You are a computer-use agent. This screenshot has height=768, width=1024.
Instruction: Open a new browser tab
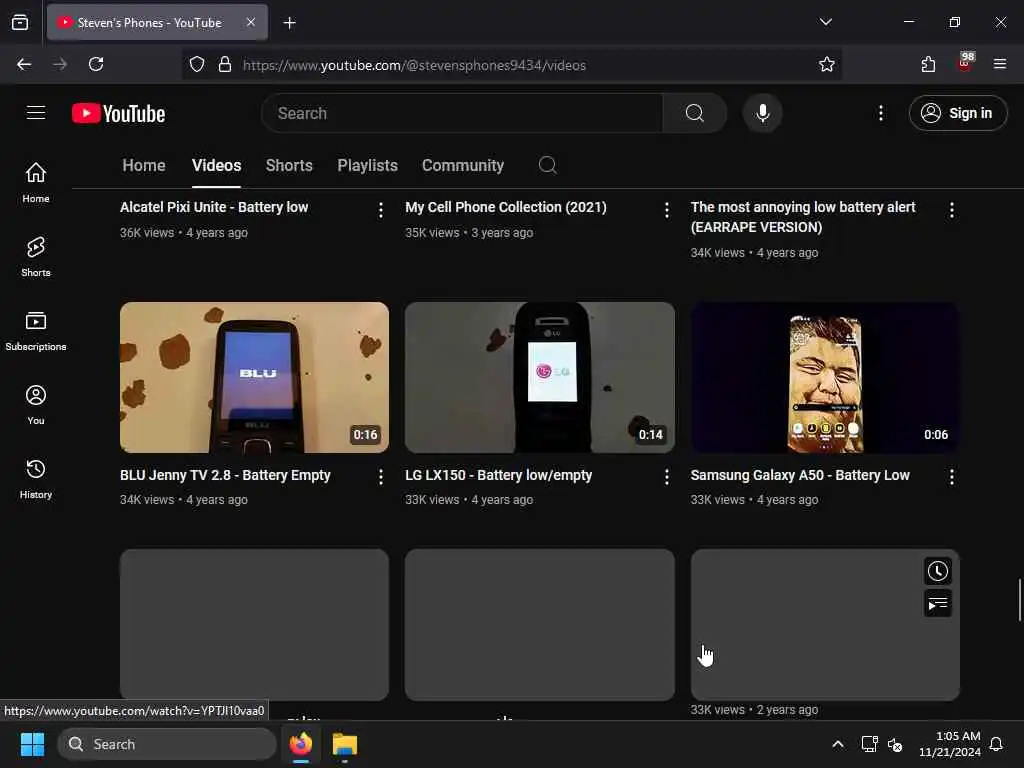(289, 23)
